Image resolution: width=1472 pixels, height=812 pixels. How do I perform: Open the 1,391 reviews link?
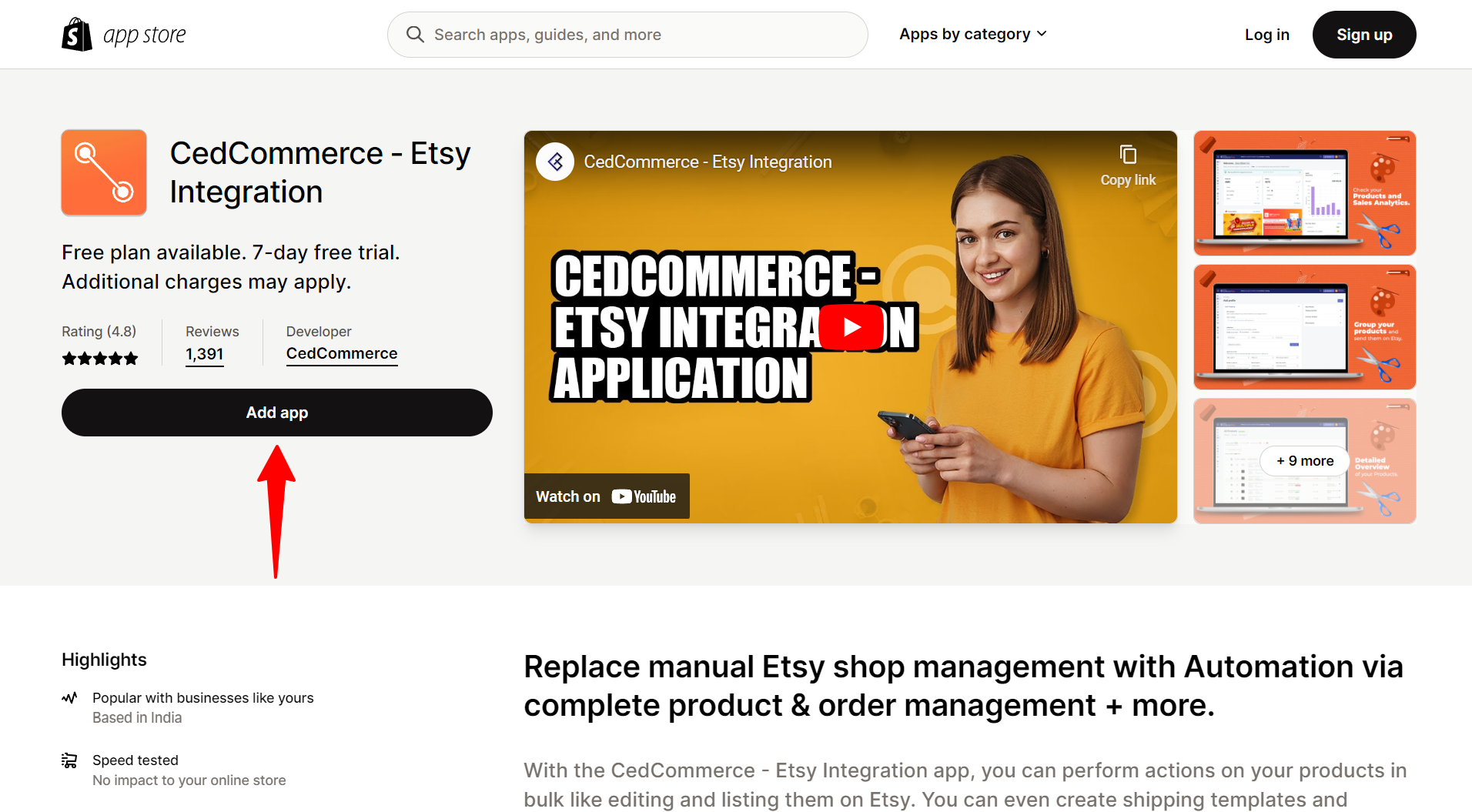coord(205,354)
